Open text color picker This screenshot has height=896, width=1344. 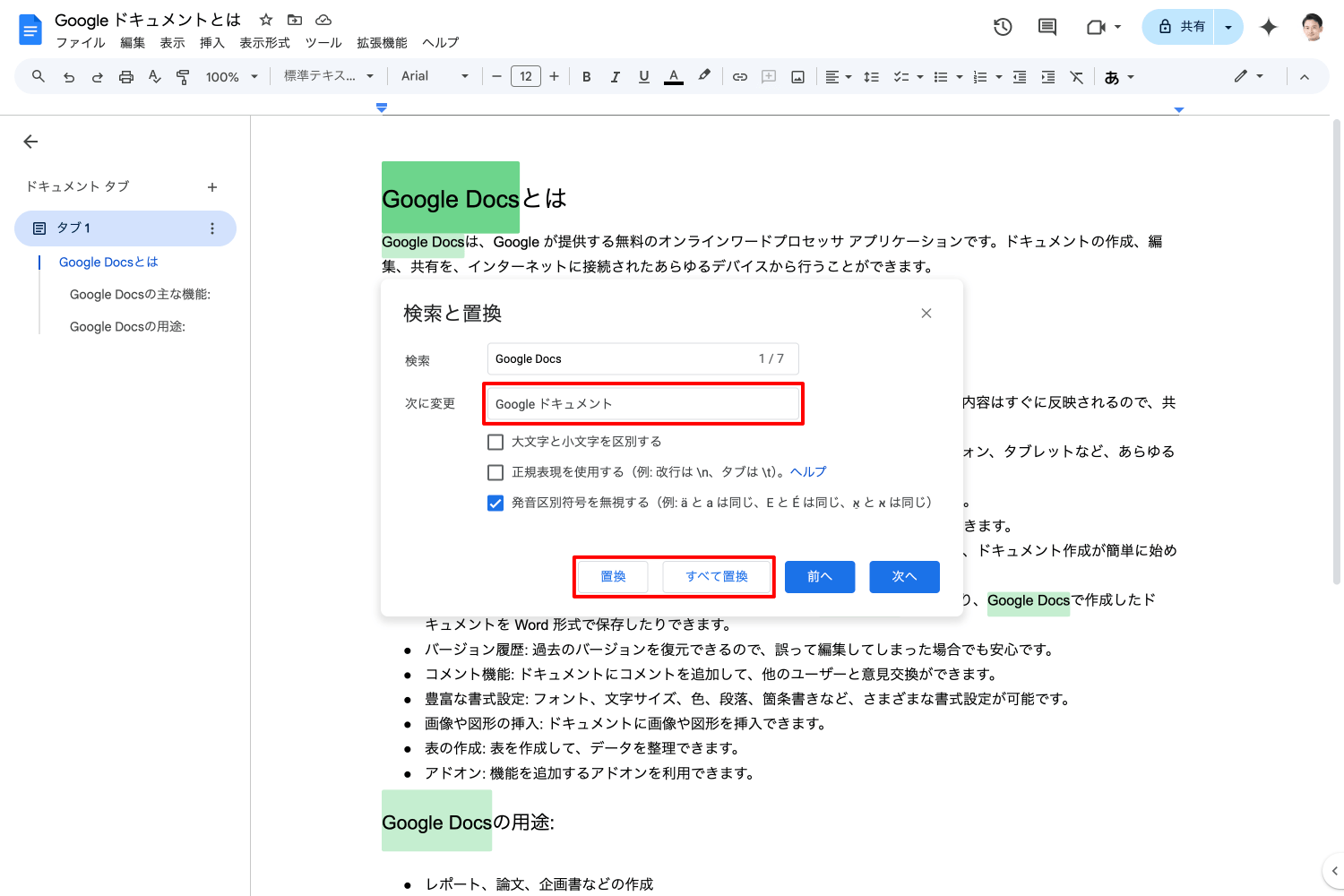pos(674,77)
